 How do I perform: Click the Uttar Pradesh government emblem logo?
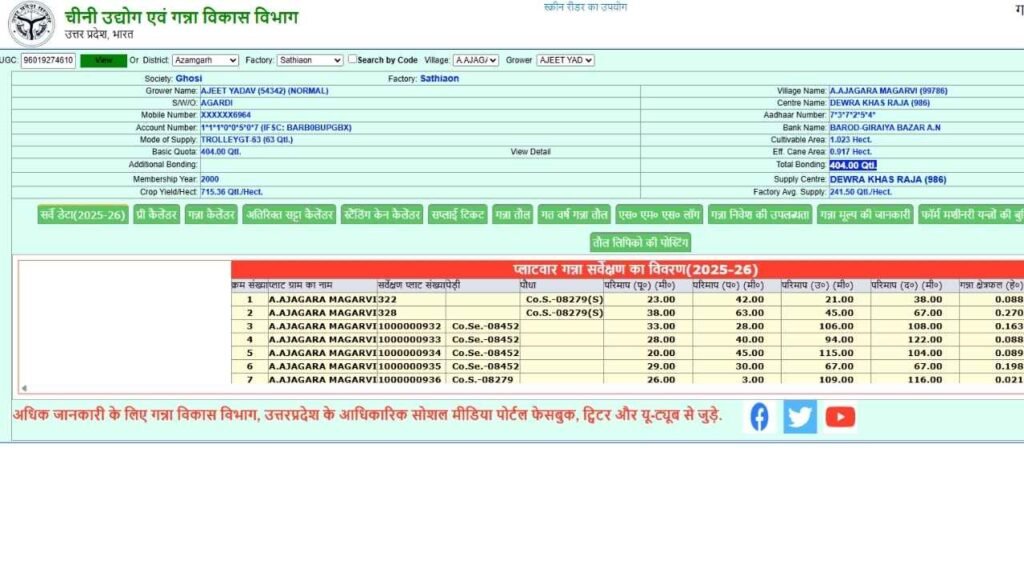click(x=31, y=23)
